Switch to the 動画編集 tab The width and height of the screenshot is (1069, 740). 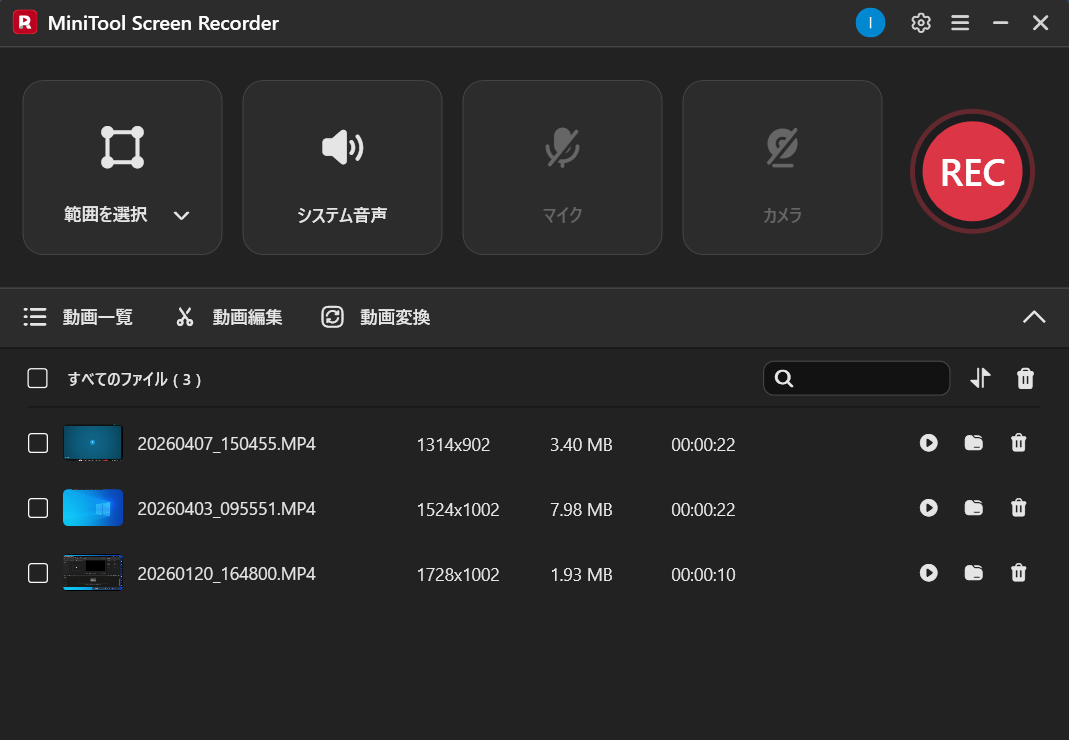point(229,317)
